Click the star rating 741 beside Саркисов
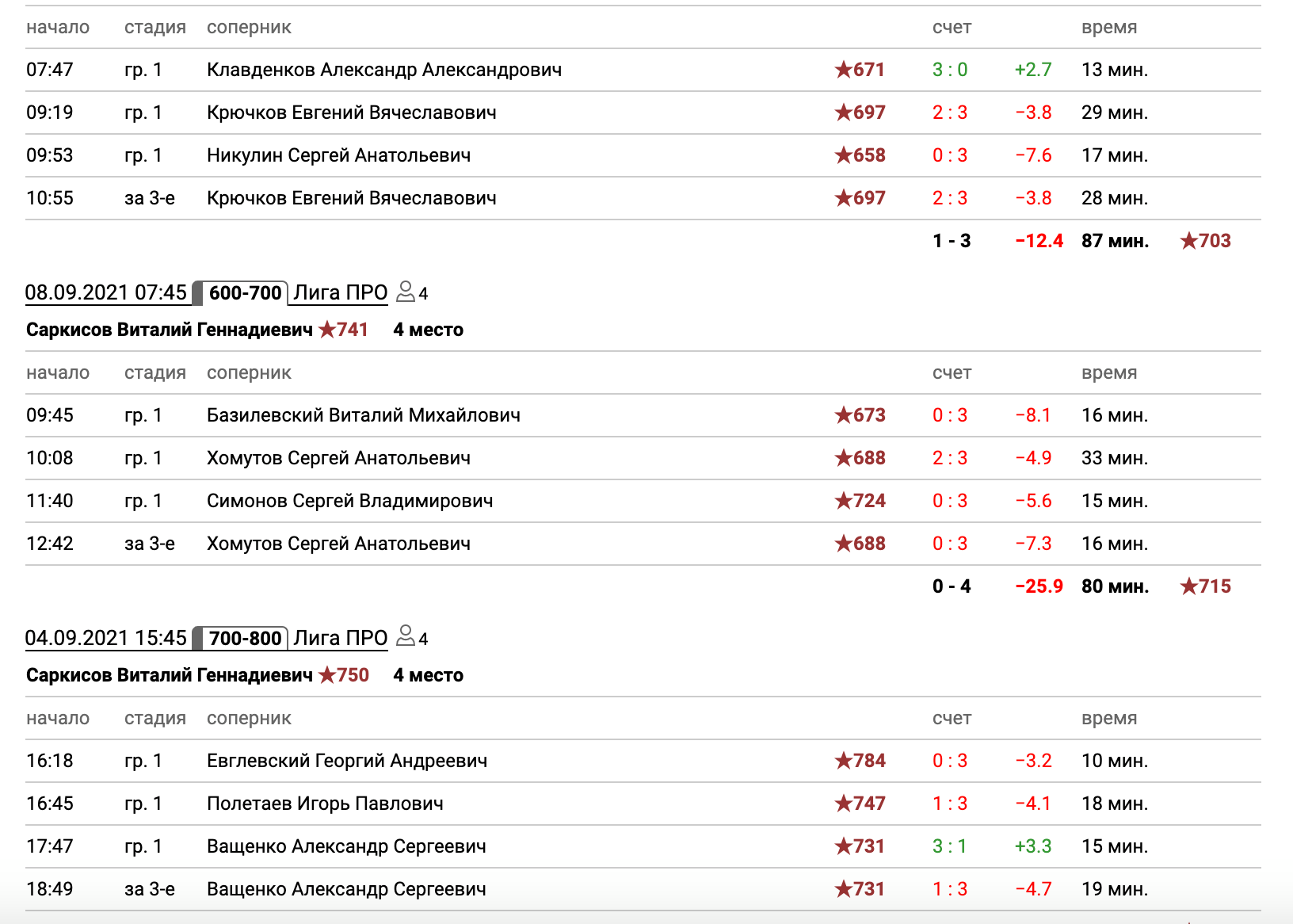 click(344, 330)
